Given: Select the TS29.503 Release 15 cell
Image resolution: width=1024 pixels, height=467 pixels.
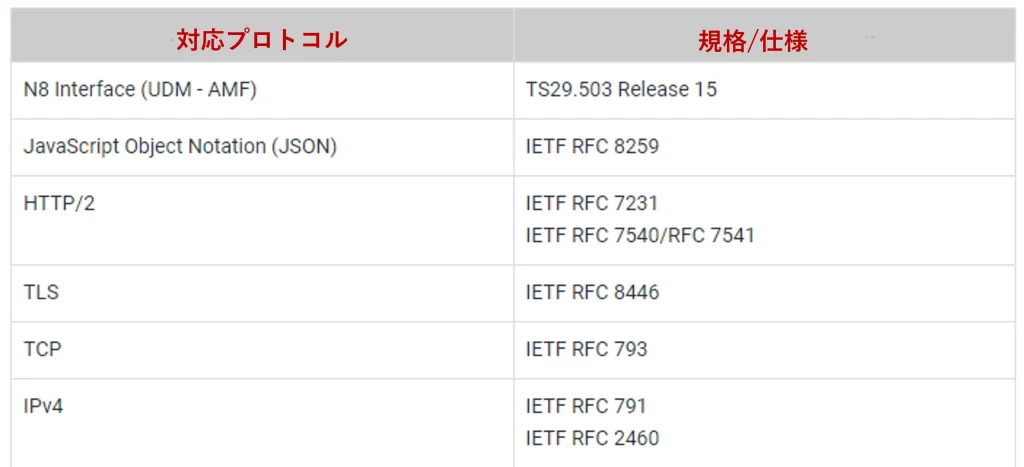Looking at the screenshot, I should click(x=765, y=90).
